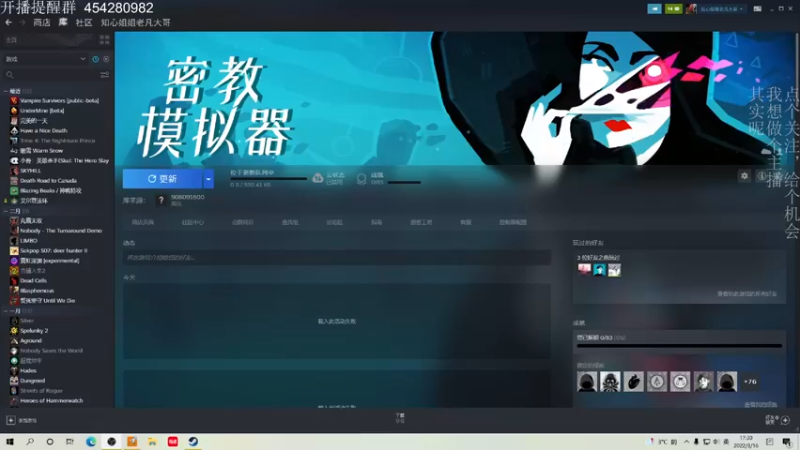Click the download progress bar under banner
The width and height of the screenshot is (800, 450).
pos(268,179)
